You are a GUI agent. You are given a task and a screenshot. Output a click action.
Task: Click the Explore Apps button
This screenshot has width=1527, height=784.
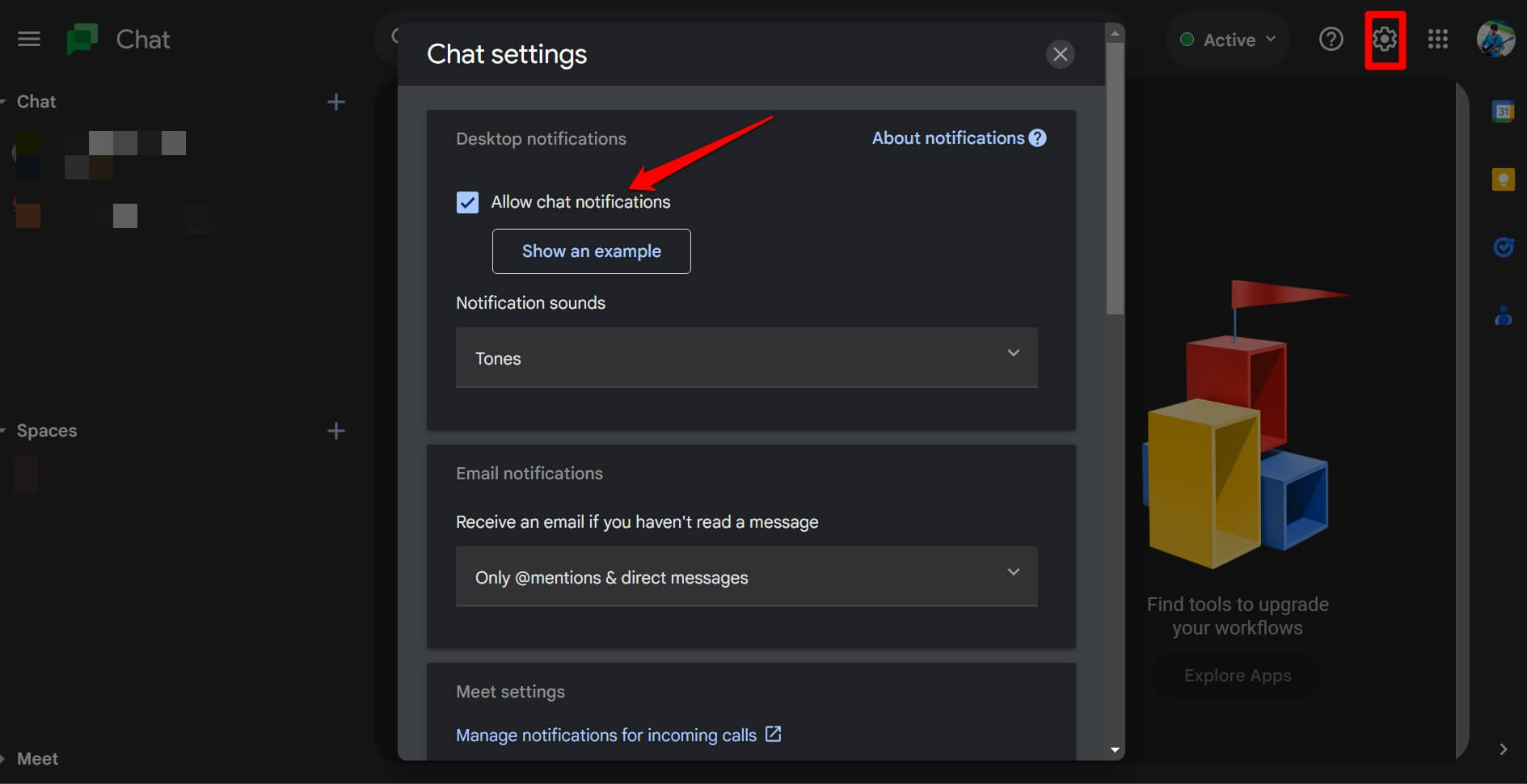coord(1238,676)
